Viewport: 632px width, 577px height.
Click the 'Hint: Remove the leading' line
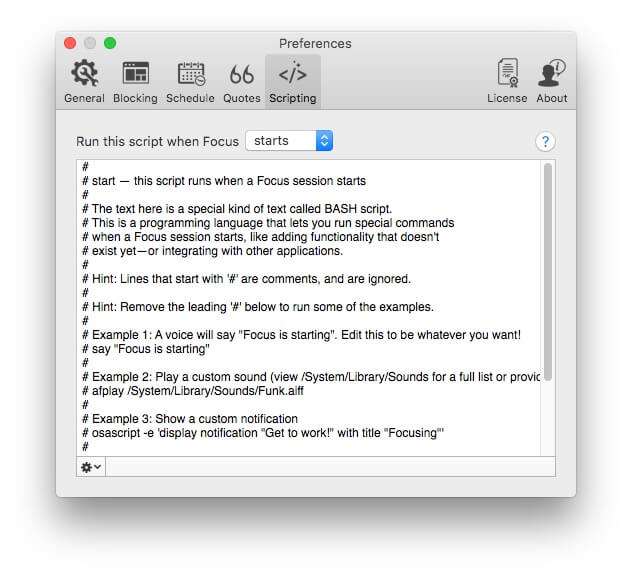(x=258, y=307)
